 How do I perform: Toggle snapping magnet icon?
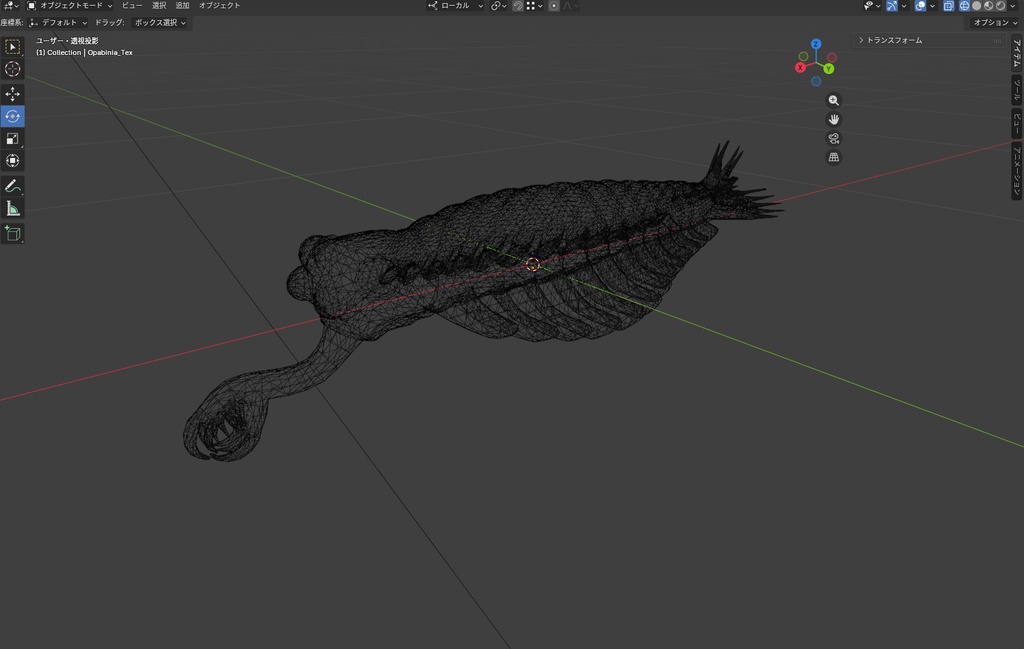[518, 6]
